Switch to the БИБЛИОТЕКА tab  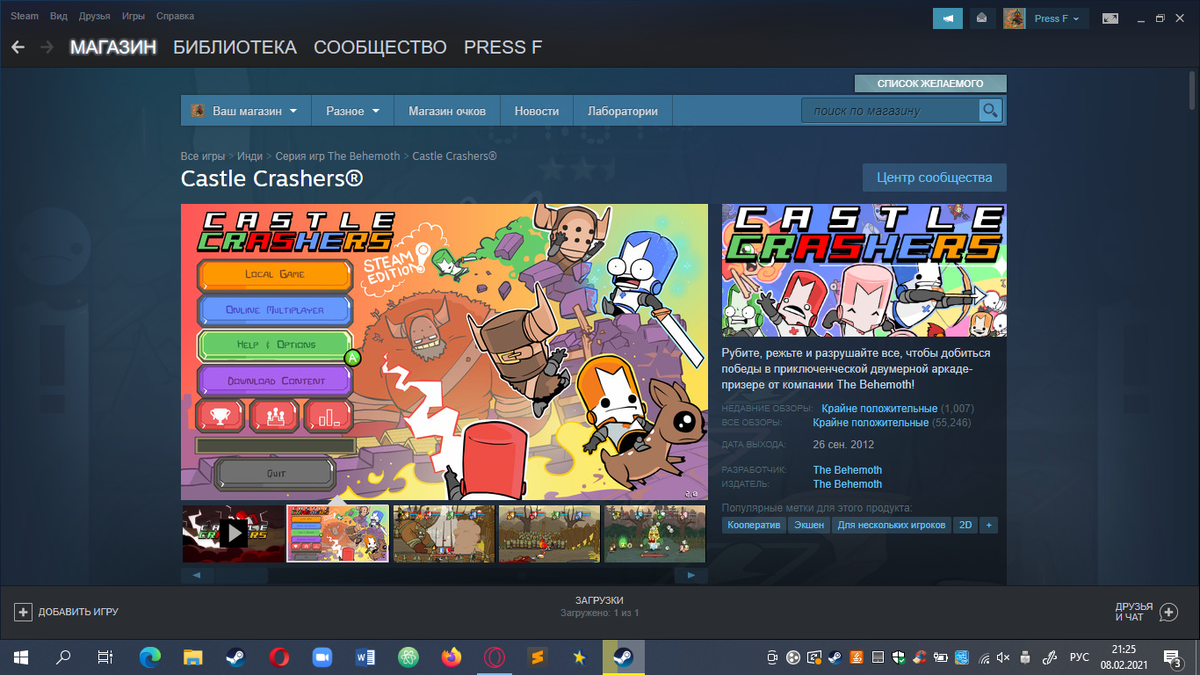[x=235, y=47]
